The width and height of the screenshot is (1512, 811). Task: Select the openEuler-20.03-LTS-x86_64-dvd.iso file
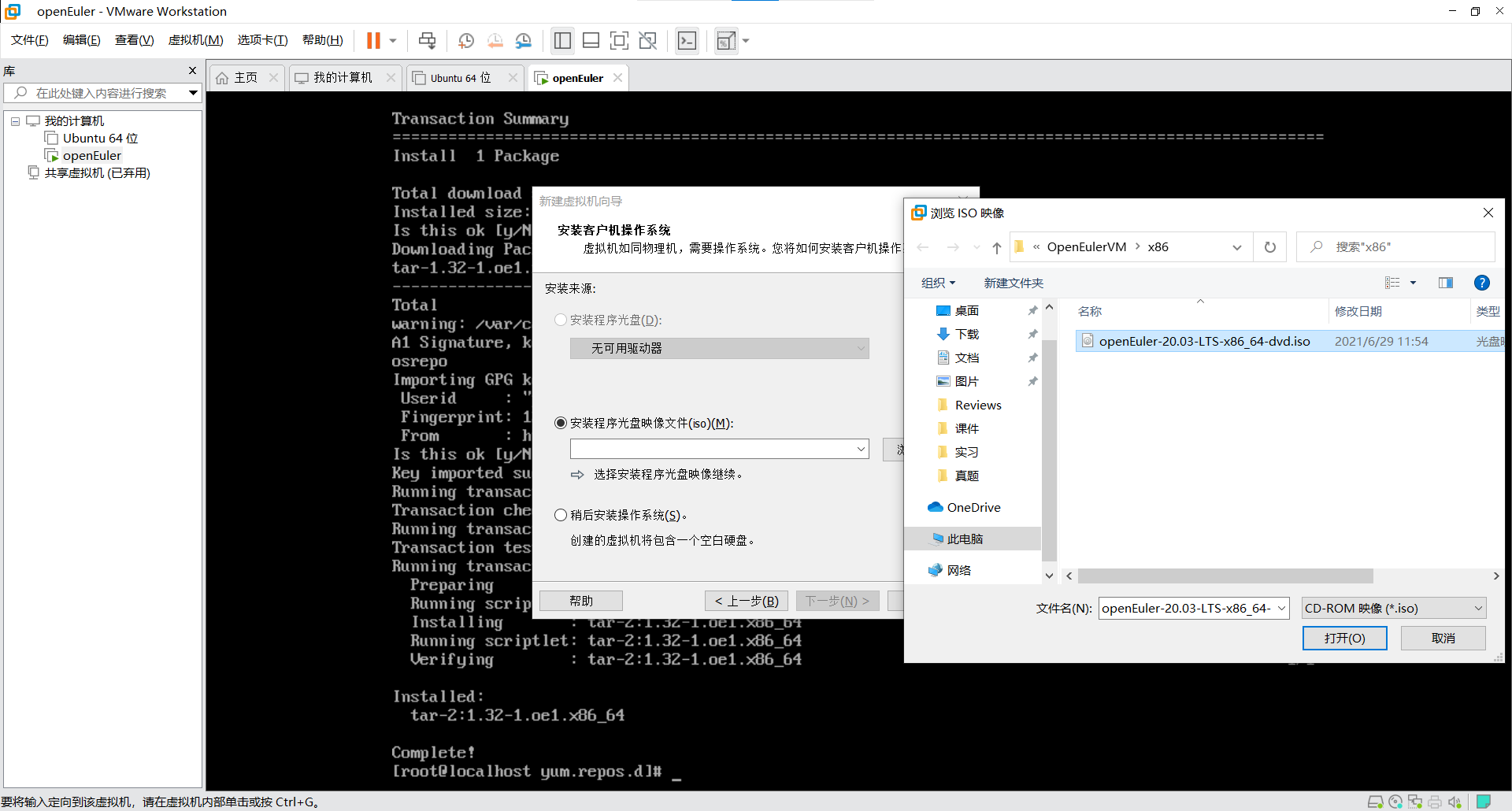pyautogui.click(x=1203, y=341)
